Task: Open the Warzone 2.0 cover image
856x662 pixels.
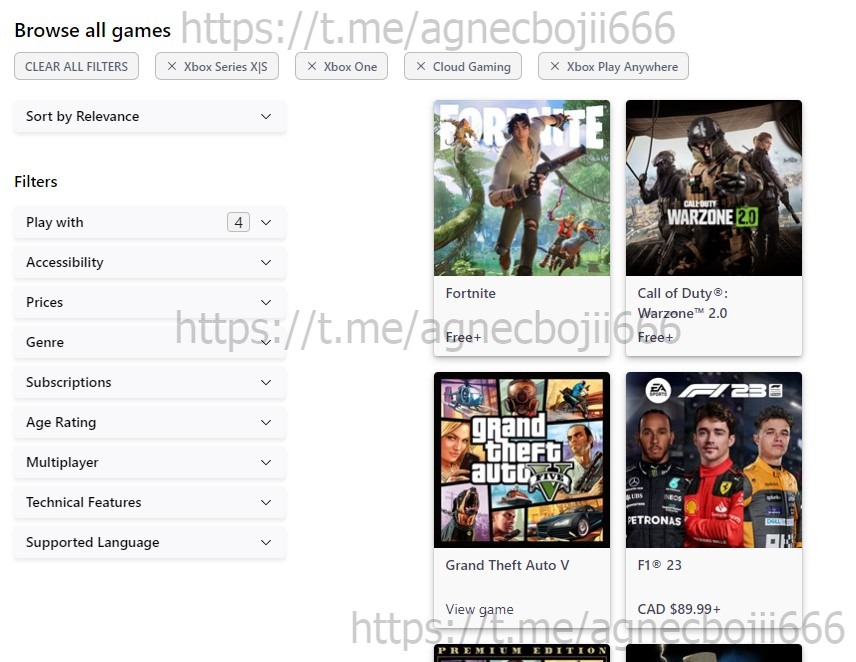Action: click(x=714, y=188)
